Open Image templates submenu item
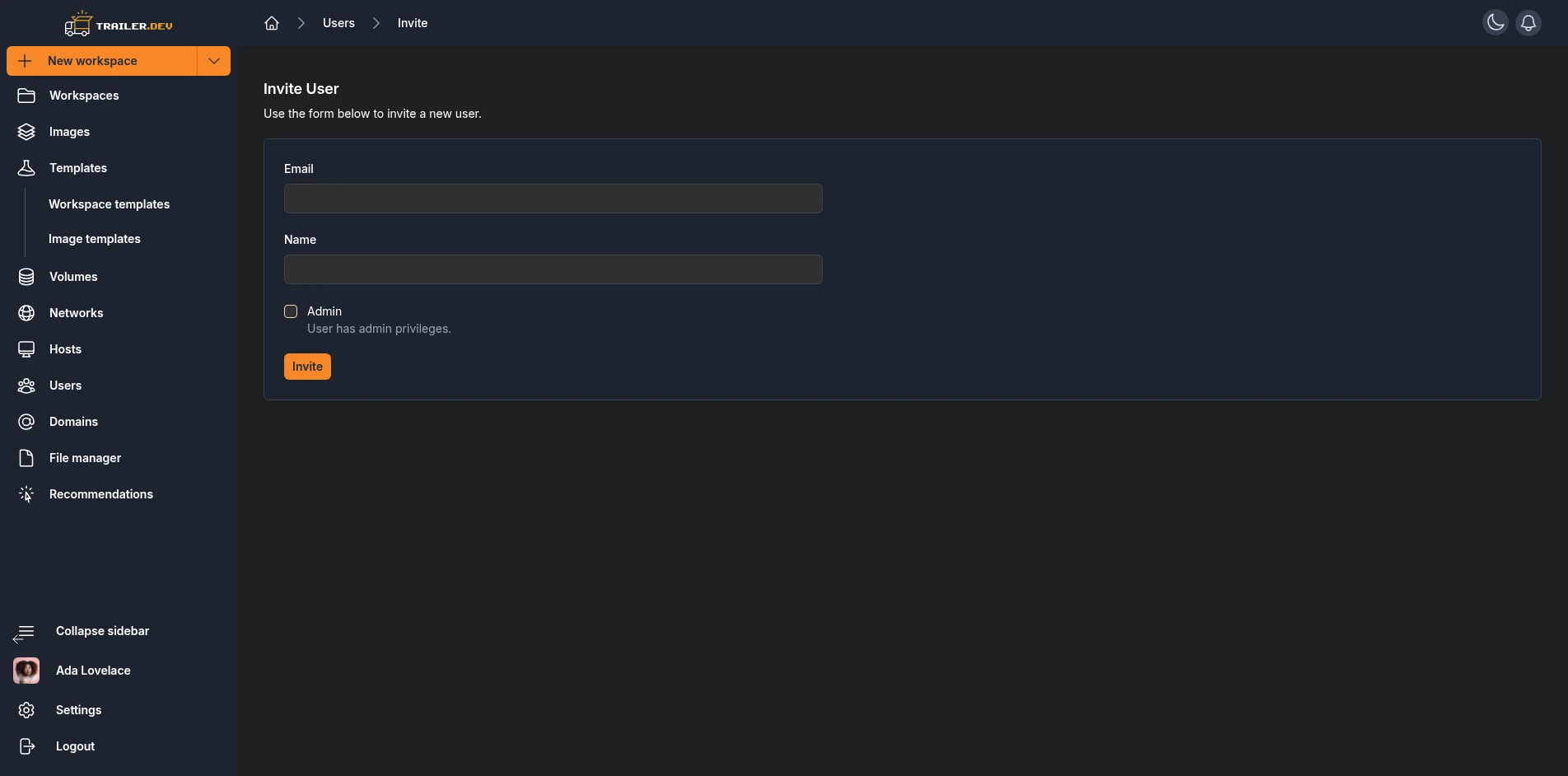This screenshot has width=1568, height=776. [x=95, y=239]
